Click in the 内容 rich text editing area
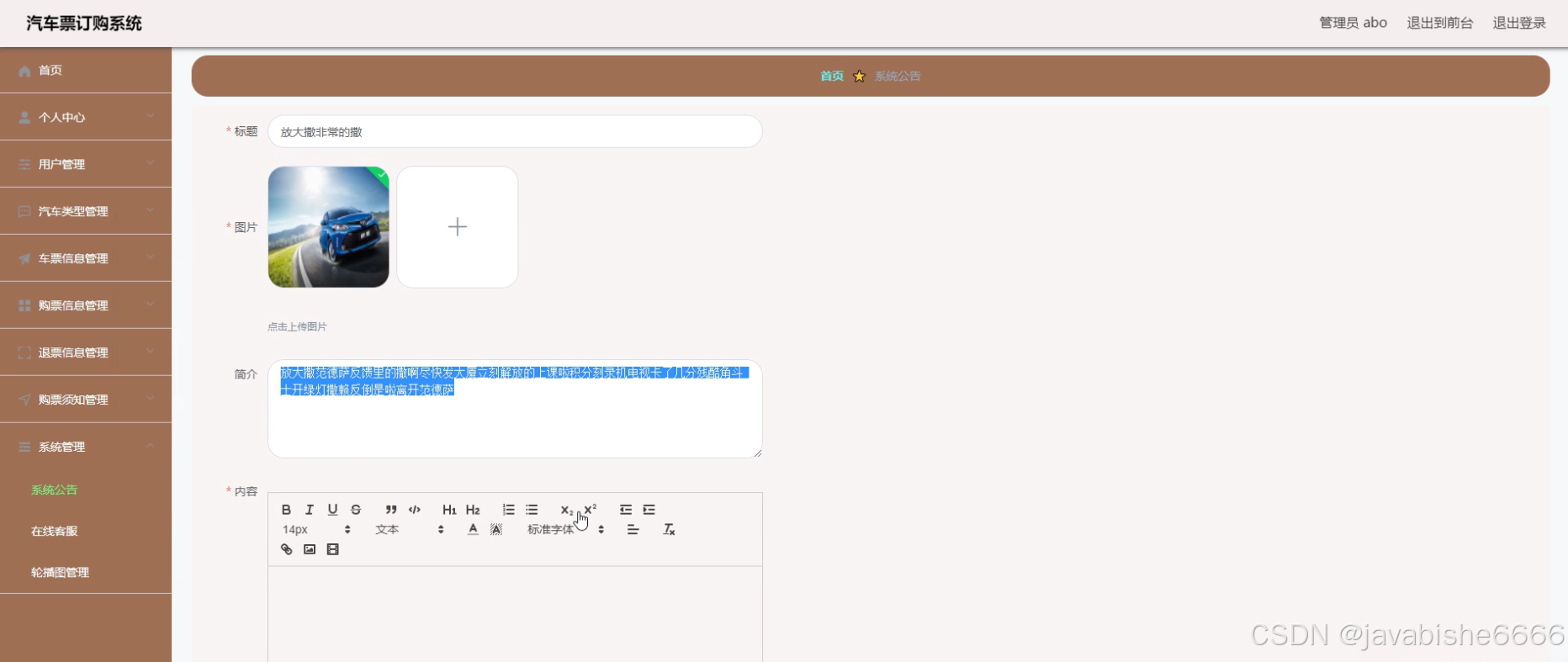This screenshot has width=1568, height=662. click(x=515, y=614)
